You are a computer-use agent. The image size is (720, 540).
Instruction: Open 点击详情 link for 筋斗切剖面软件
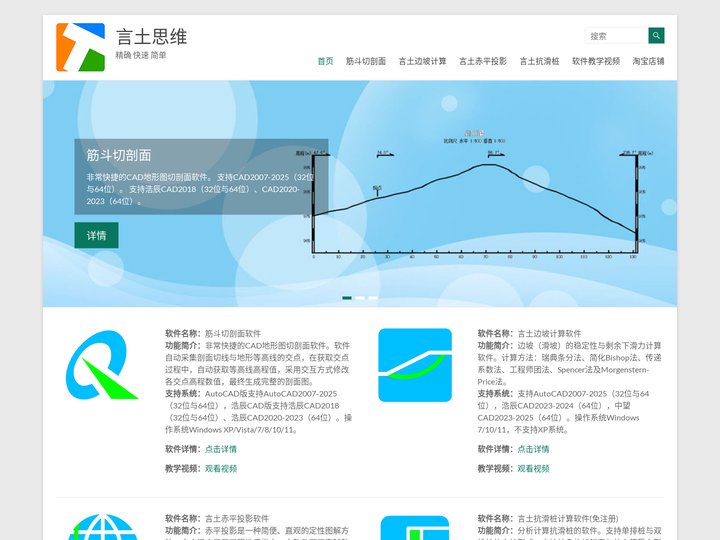(x=221, y=449)
